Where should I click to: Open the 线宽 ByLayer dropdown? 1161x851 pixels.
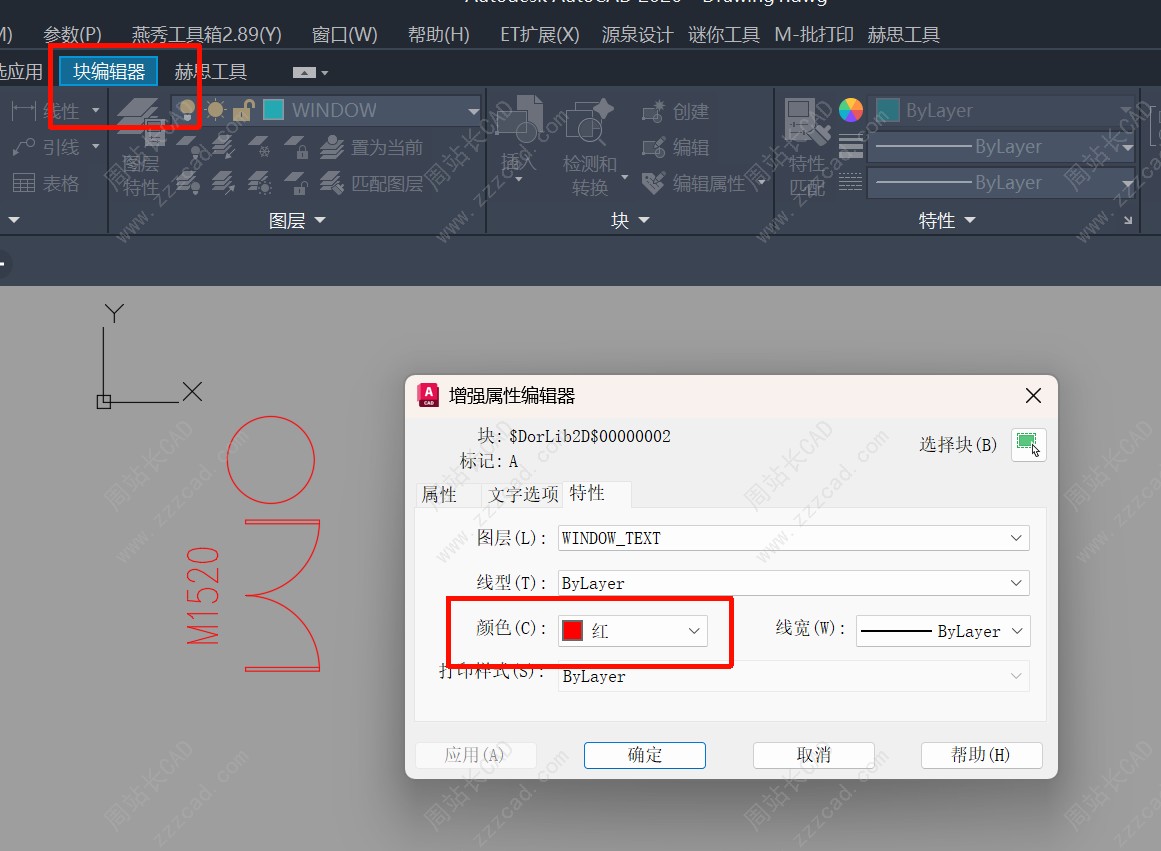[943, 631]
